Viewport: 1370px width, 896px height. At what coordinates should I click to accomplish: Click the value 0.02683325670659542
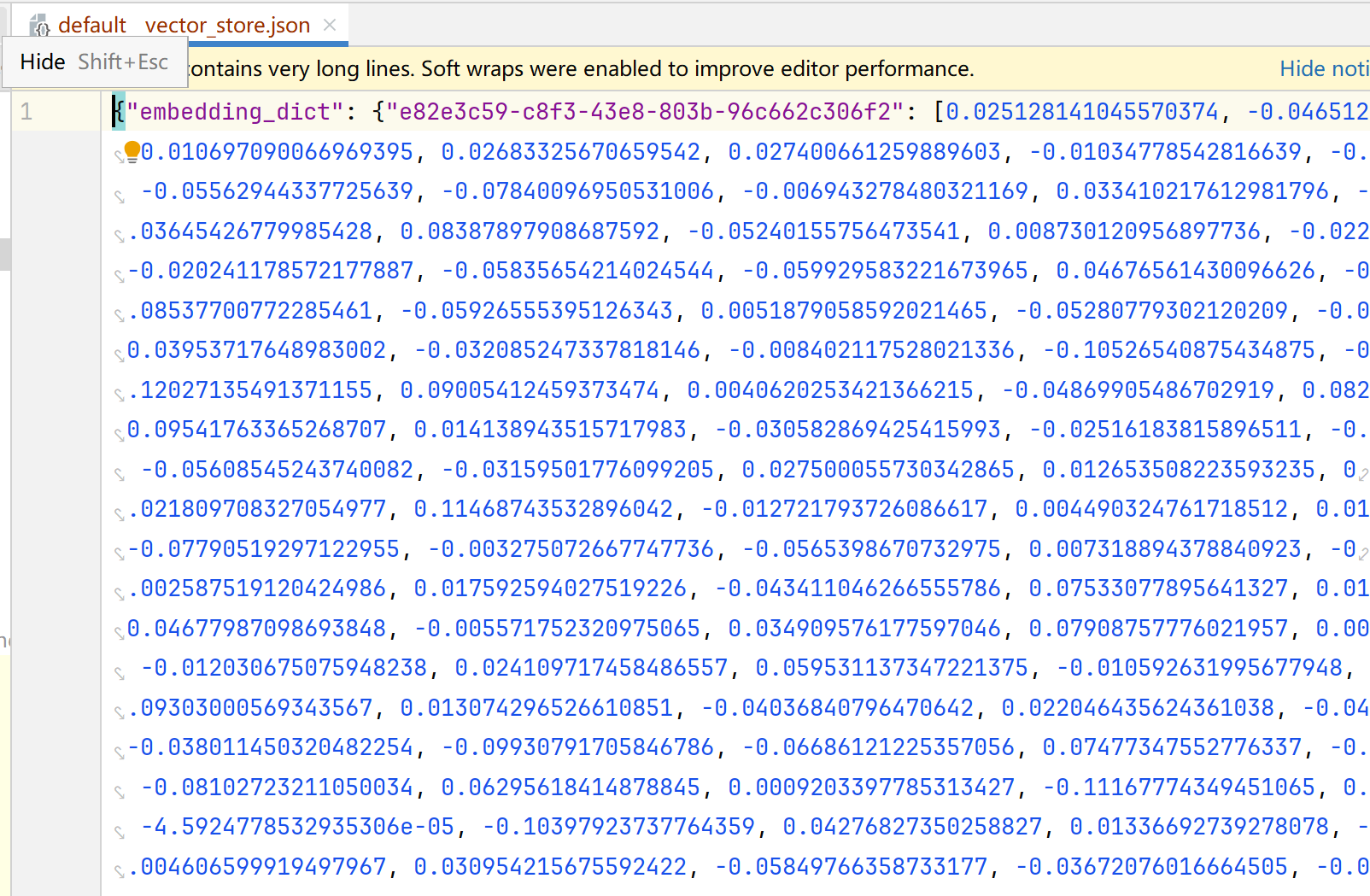(x=571, y=152)
